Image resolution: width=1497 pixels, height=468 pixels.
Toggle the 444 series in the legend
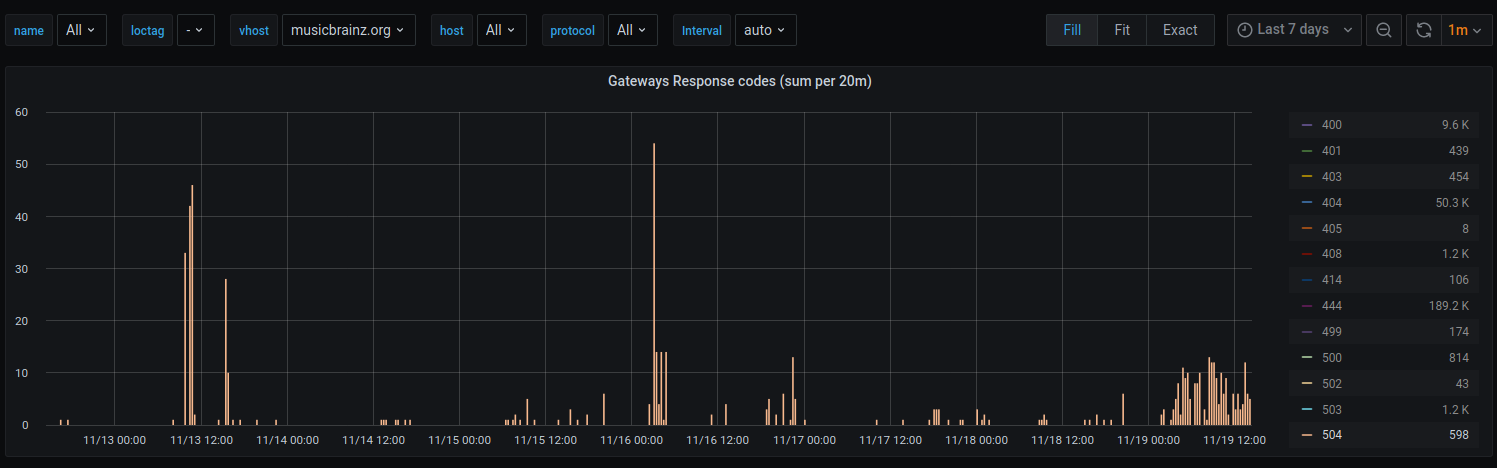[1332, 306]
